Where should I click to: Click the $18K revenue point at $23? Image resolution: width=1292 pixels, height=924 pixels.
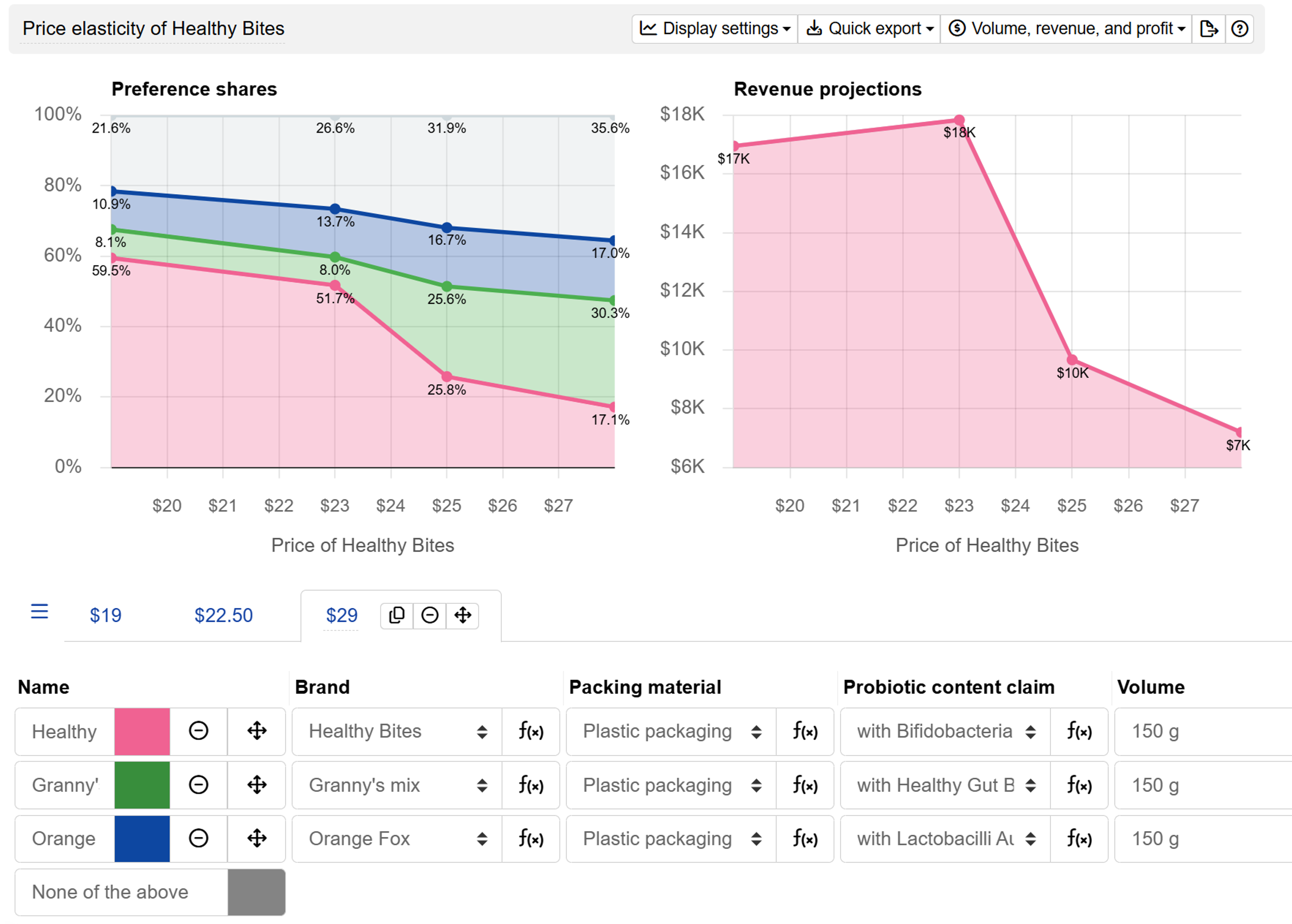click(959, 120)
